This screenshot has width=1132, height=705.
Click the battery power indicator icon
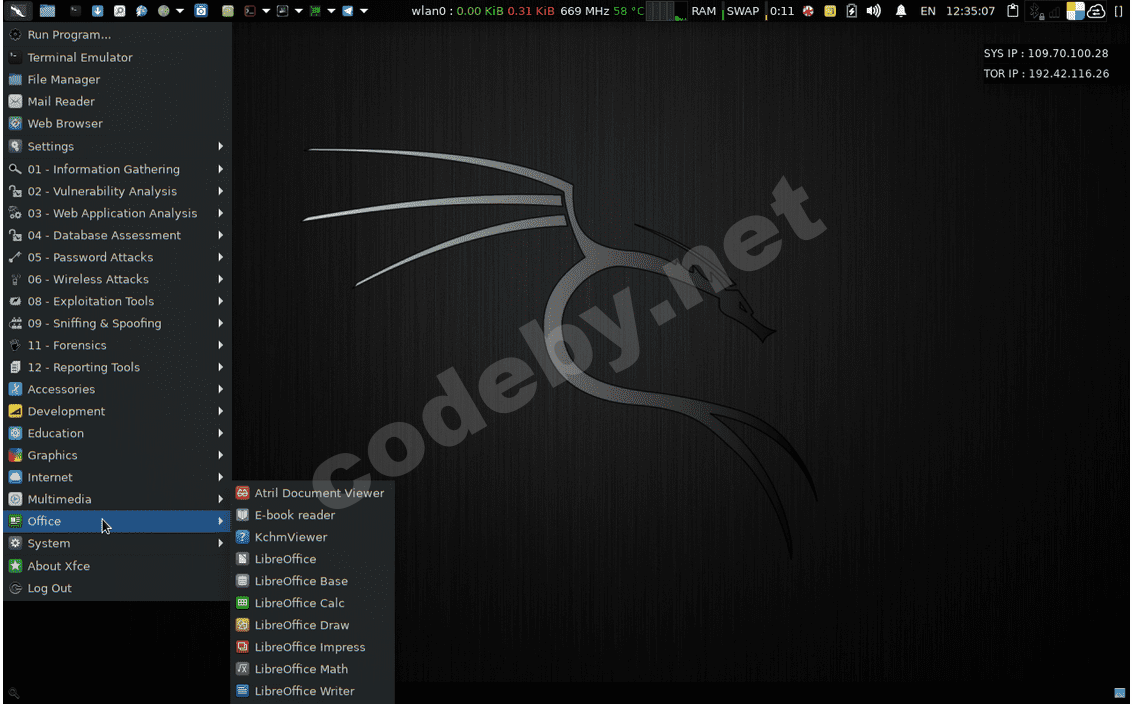pyautogui.click(x=852, y=11)
